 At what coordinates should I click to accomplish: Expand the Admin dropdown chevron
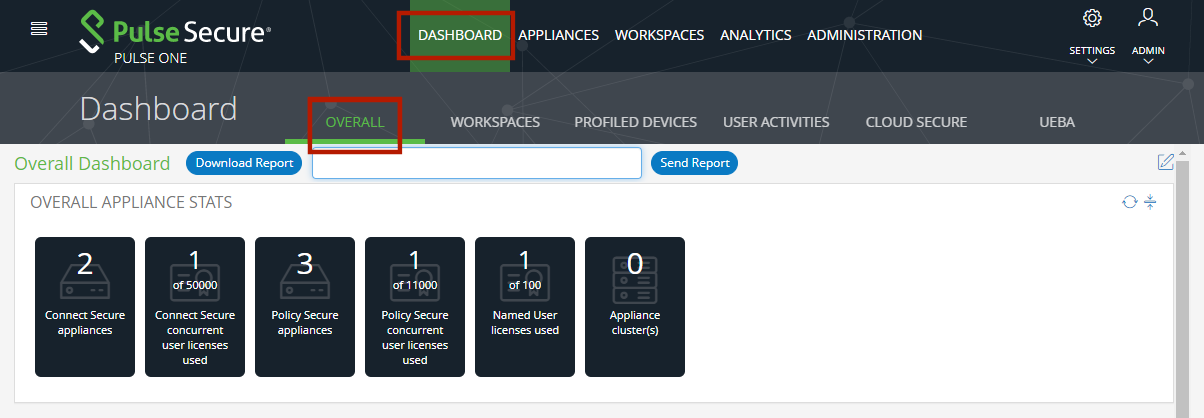[1148, 61]
